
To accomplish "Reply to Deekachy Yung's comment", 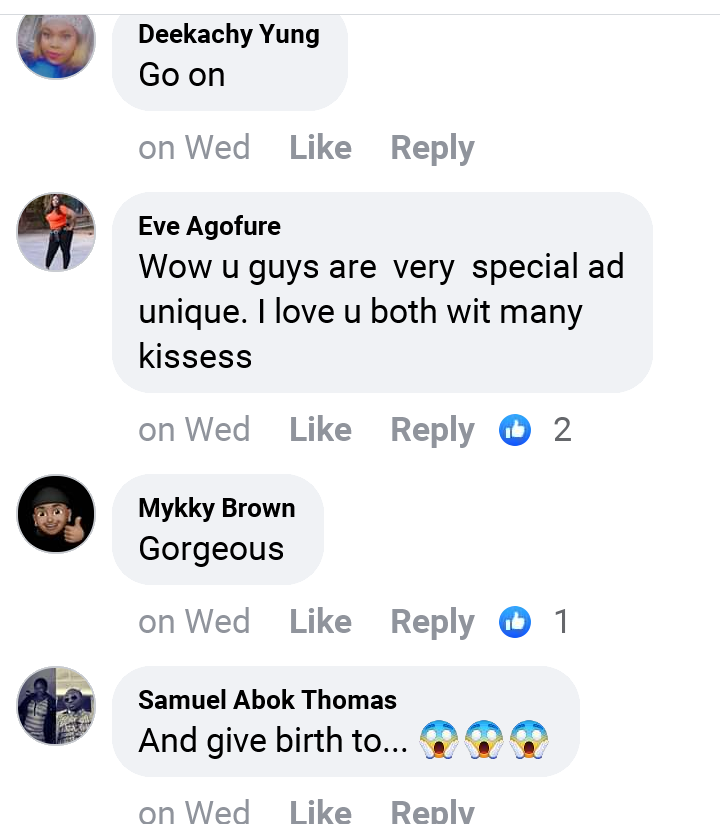I will point(432,148).
